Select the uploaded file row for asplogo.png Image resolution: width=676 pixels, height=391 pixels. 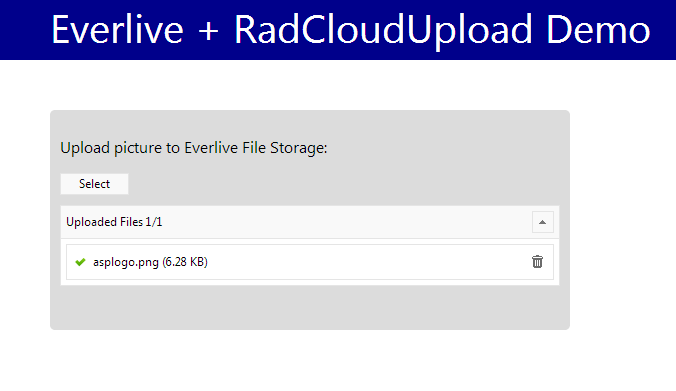pyautogui.click(x=310, y=262)
